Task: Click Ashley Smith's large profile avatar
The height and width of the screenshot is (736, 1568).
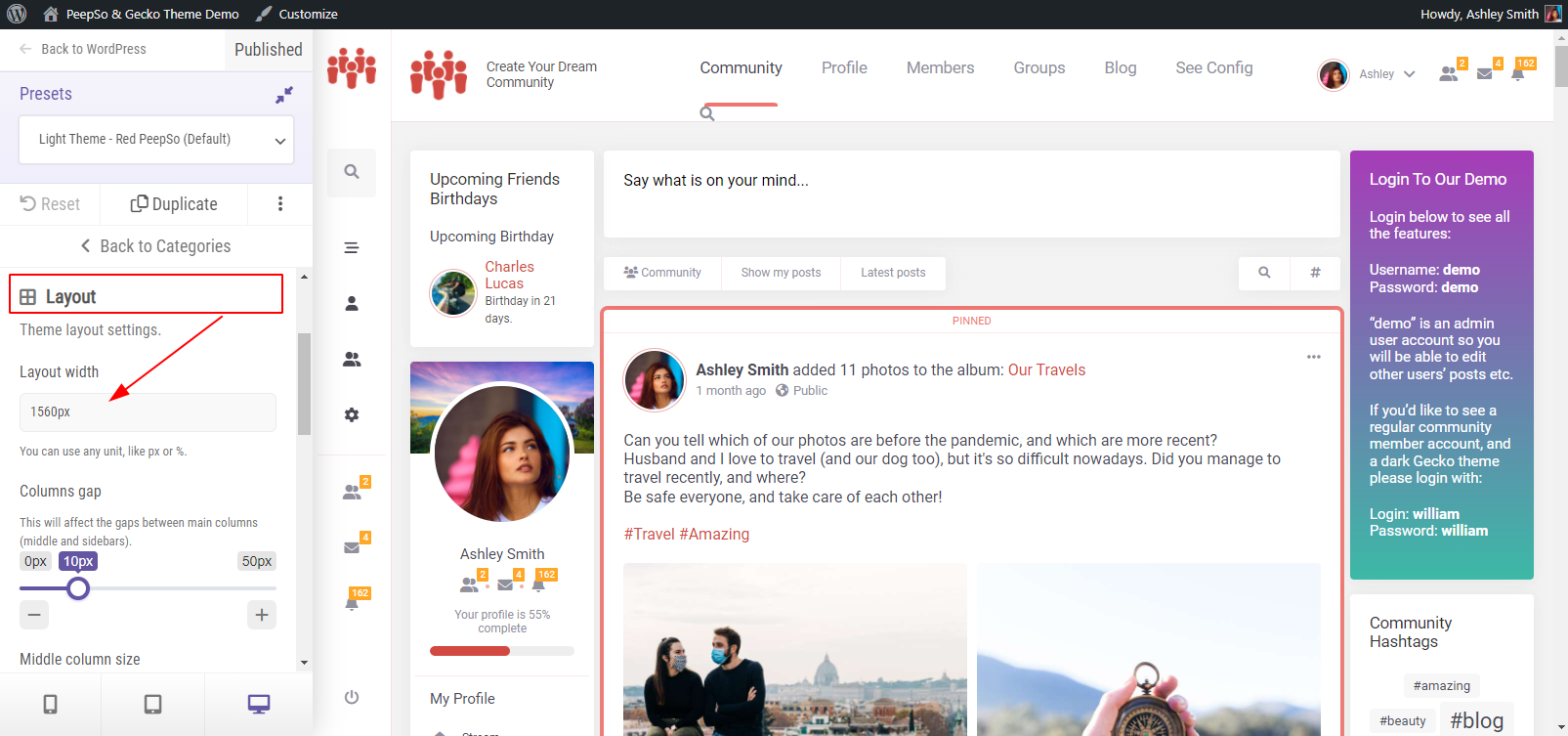Action: (502, 454)
